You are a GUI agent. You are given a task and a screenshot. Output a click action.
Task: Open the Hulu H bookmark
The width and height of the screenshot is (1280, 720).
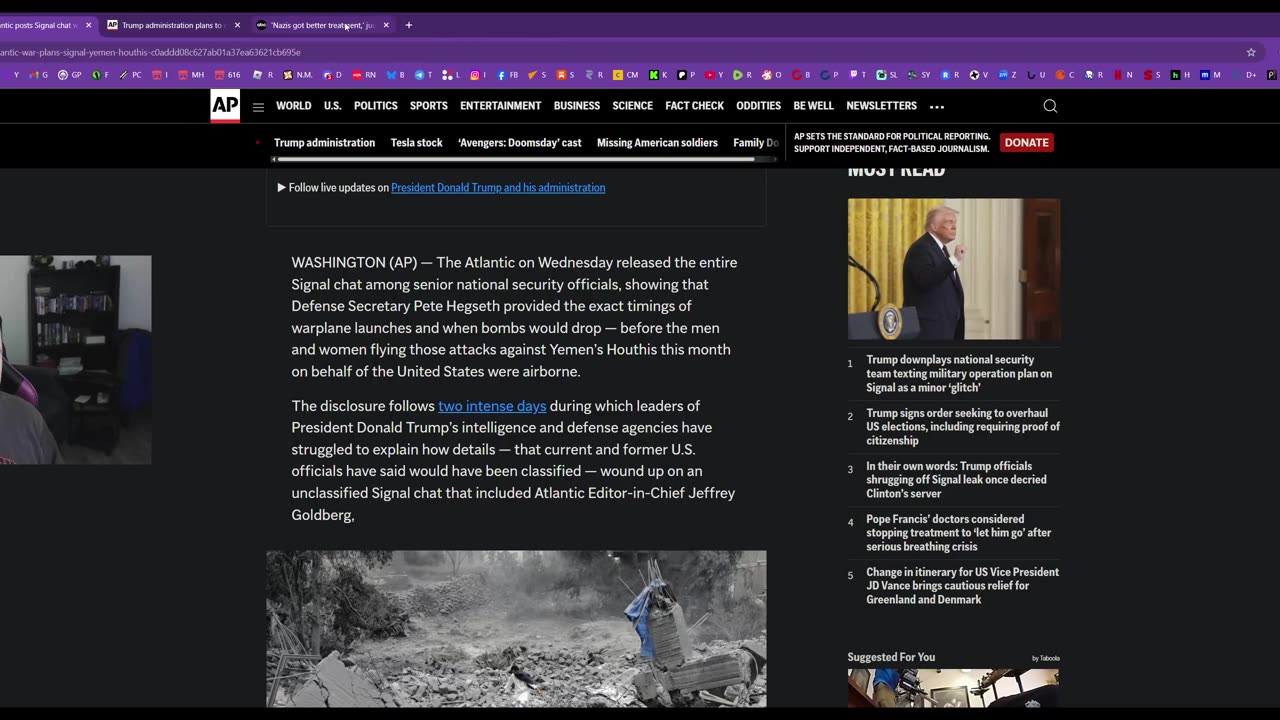click(1179, 75)
